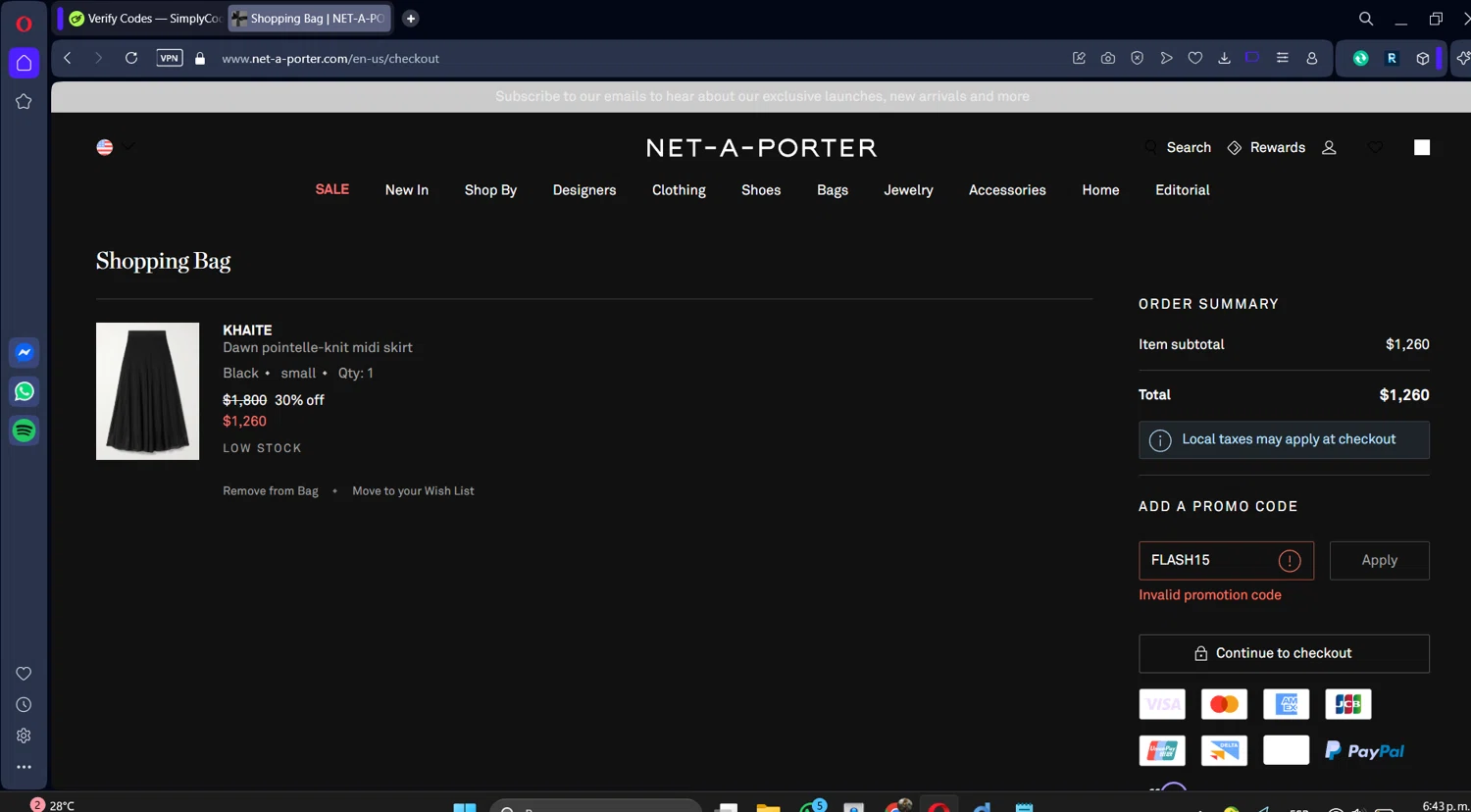Go back to the previous page
This screenshot has width=1471, height=812.
68,58
